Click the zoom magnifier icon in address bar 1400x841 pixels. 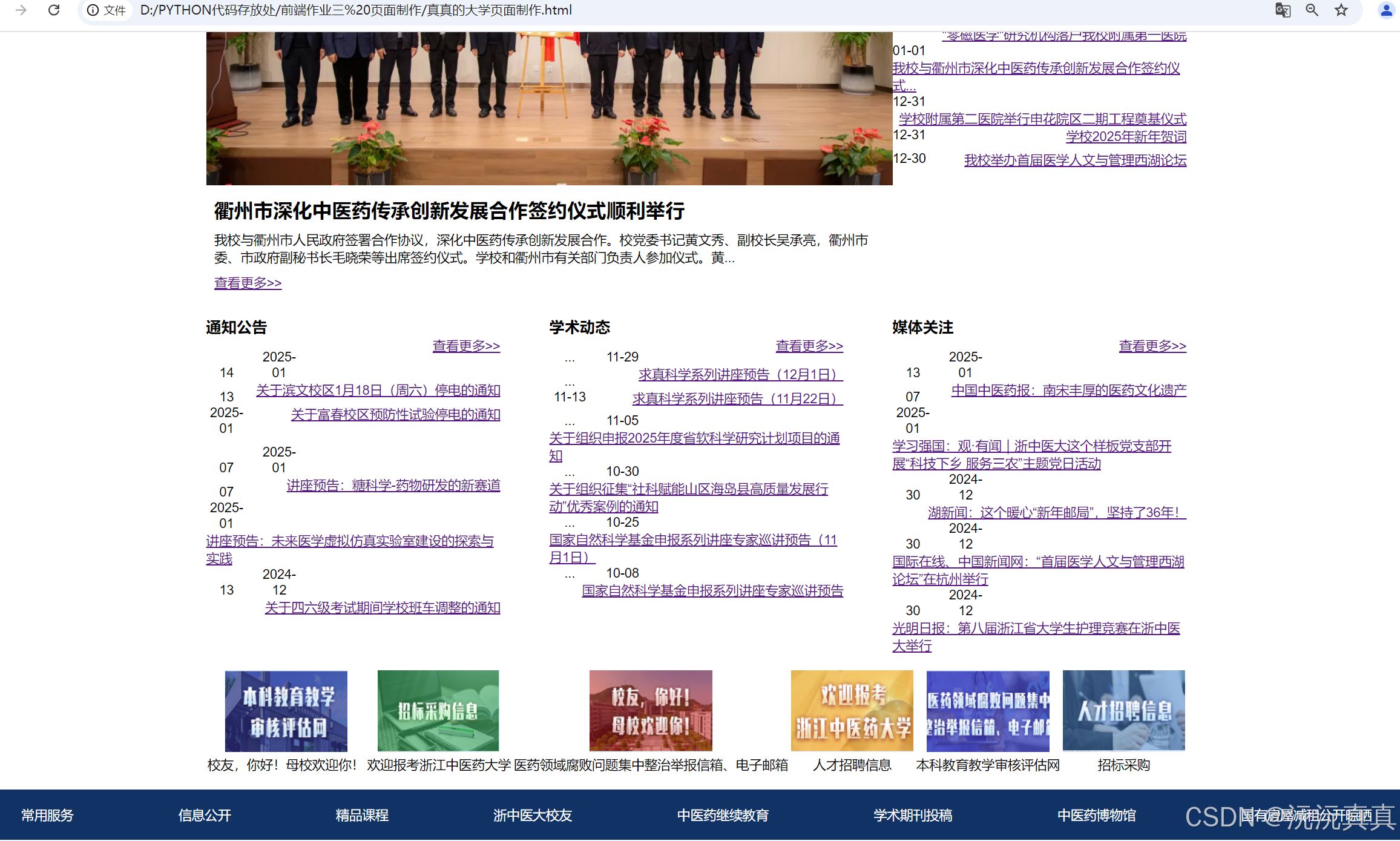pyautogui.click(x=1312, y=10)
